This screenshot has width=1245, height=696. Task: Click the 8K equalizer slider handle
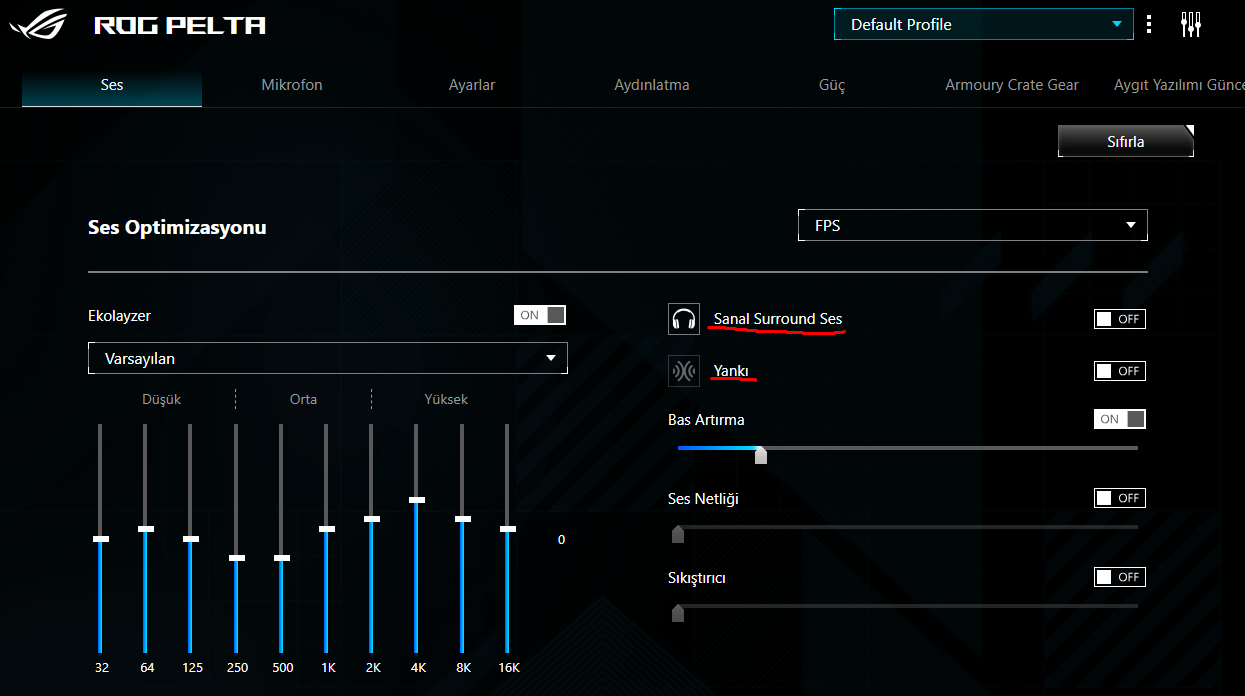tap(462, 519)
